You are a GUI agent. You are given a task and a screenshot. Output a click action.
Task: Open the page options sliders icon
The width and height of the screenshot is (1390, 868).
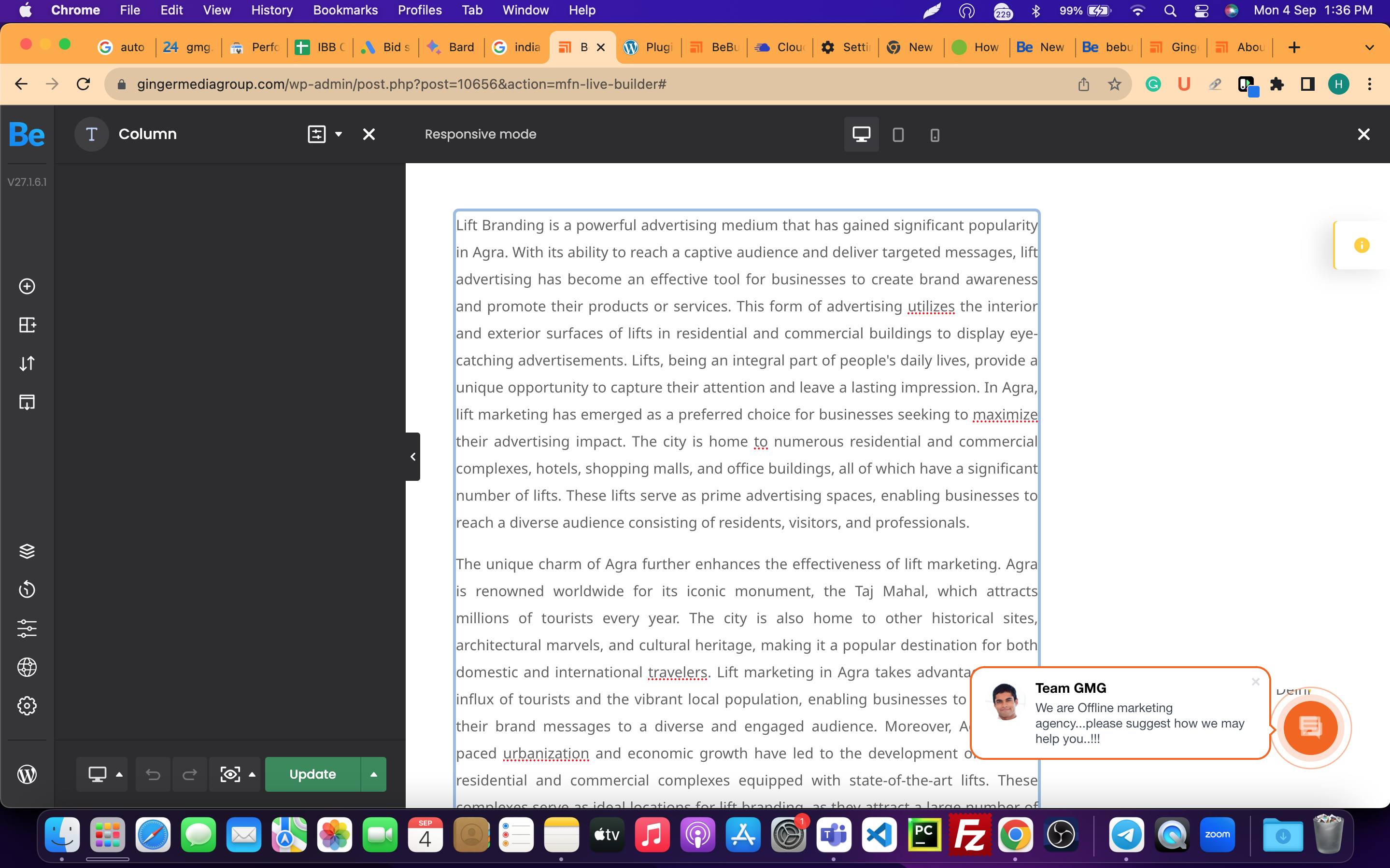coord(27,628)
